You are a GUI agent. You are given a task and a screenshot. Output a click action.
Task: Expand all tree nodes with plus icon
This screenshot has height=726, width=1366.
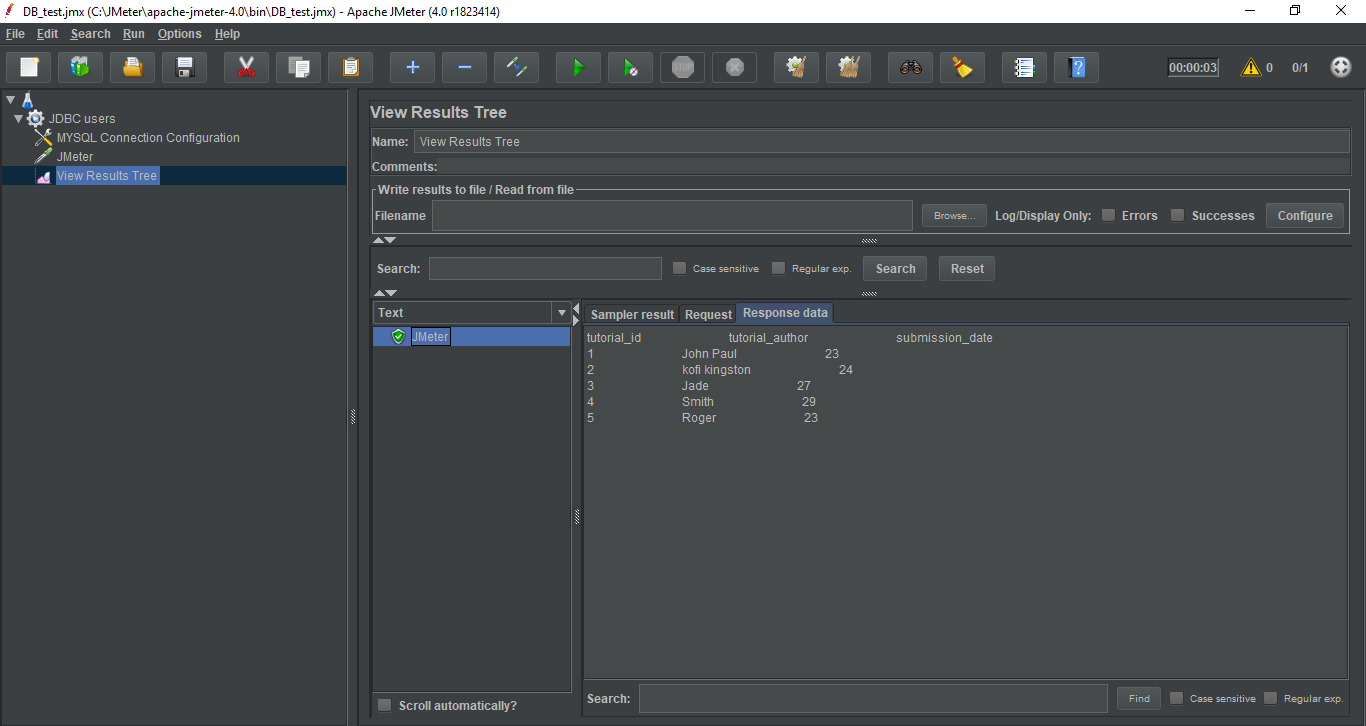[x=413, y=68]
